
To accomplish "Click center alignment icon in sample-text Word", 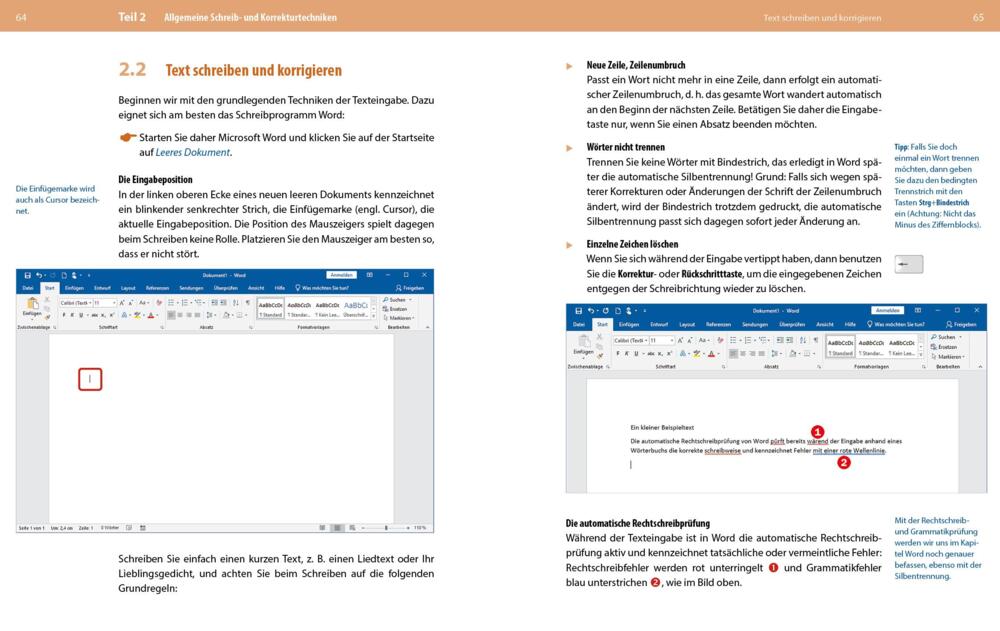I will point(743,353).
